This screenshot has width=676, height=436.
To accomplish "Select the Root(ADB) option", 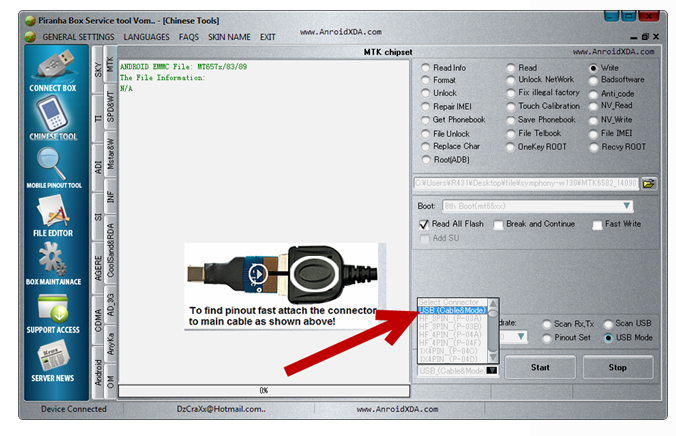I will pos(426,160).
